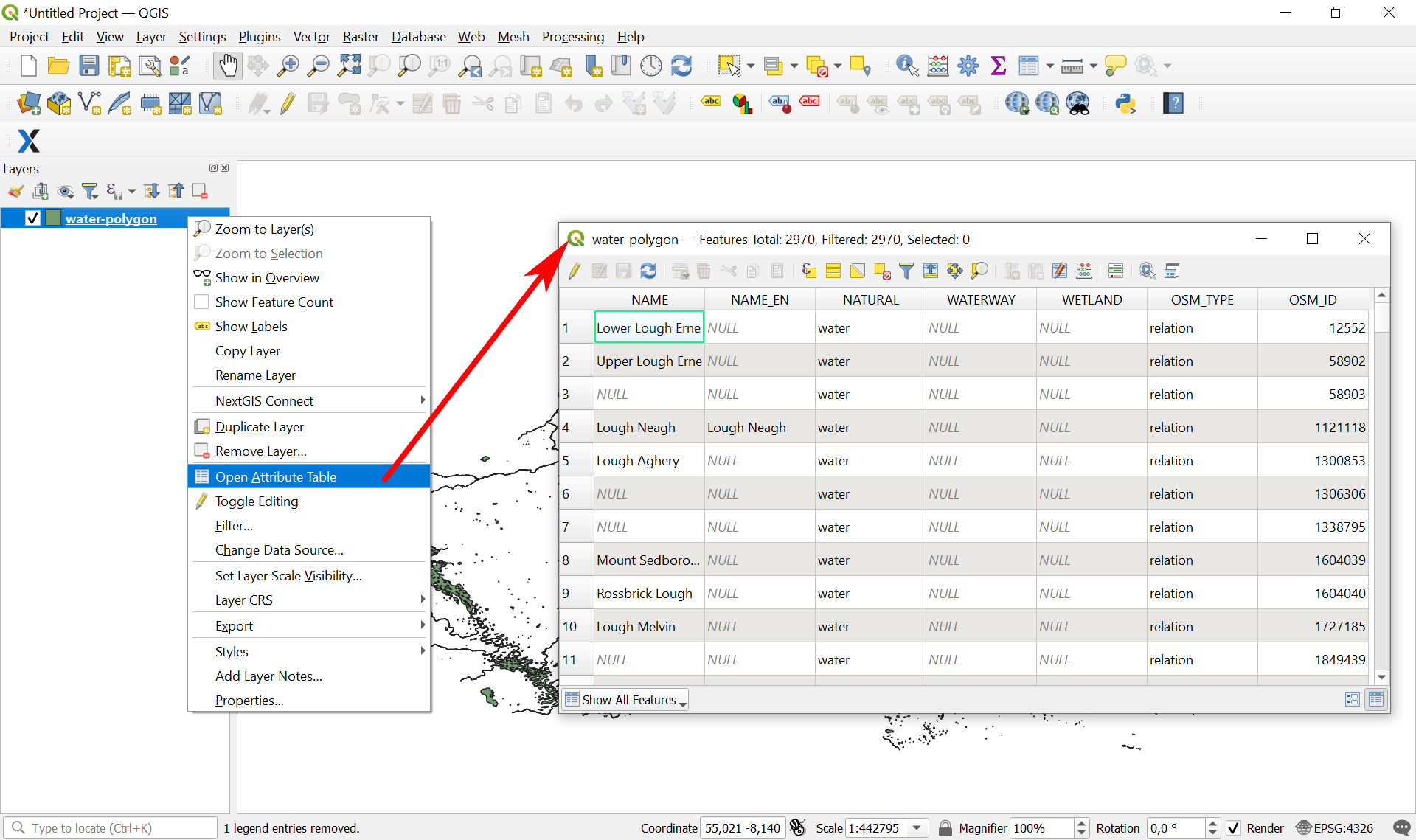Click the Save Project floppy icon
The height and width of the screenshot is (840, 1416).
(x=89, y=66)
